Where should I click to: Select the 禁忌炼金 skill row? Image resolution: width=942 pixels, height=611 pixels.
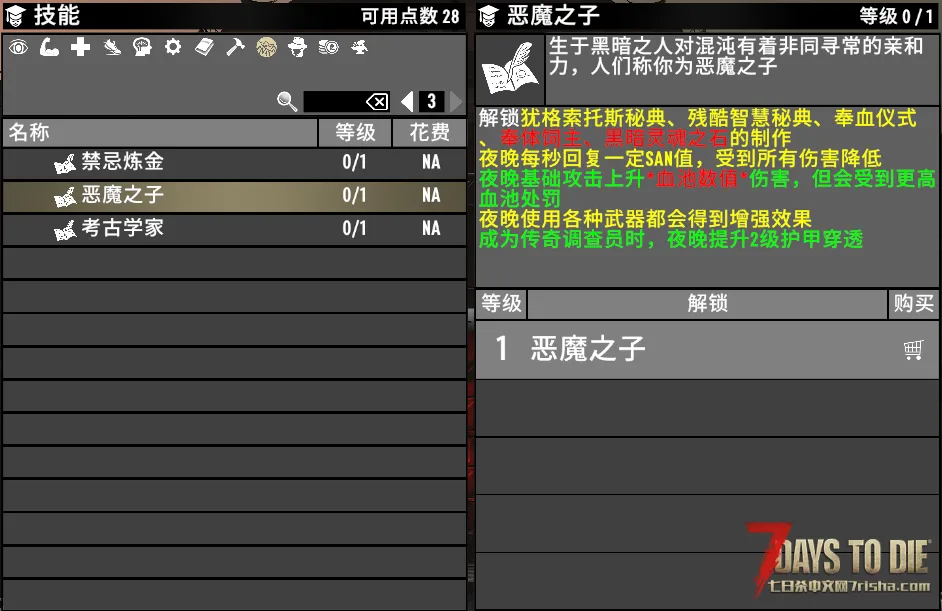(234, 162)
